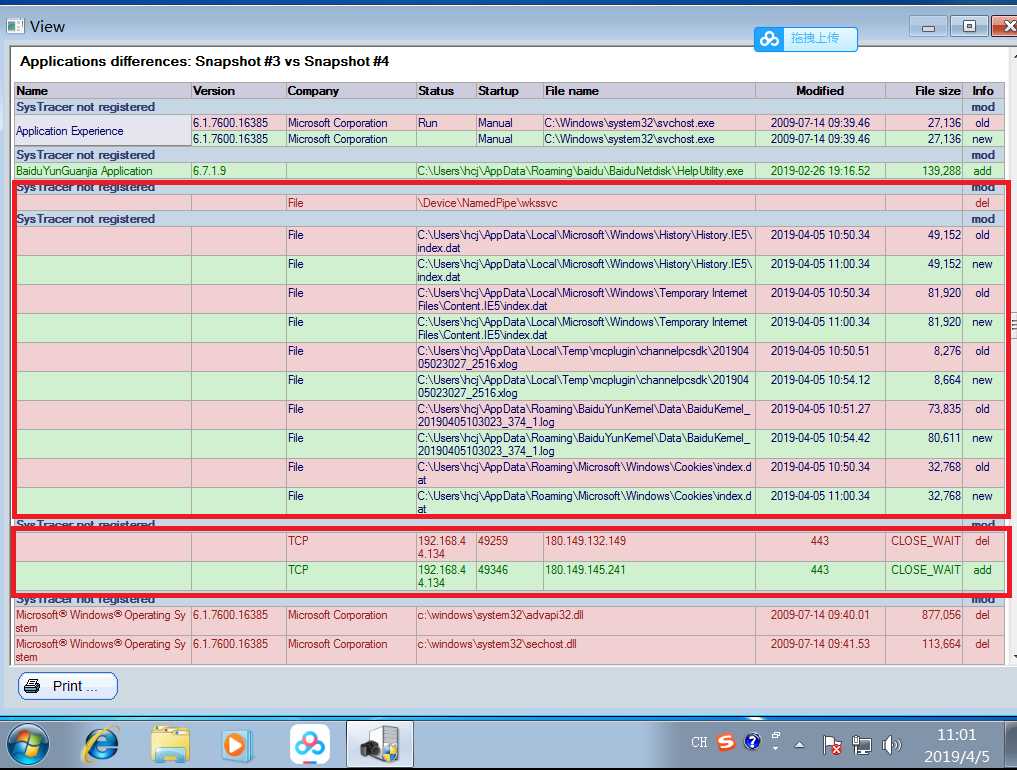Open the Windows Start menu
The width and height of the screenshot is (1017, 770).
tap(27, 745)
